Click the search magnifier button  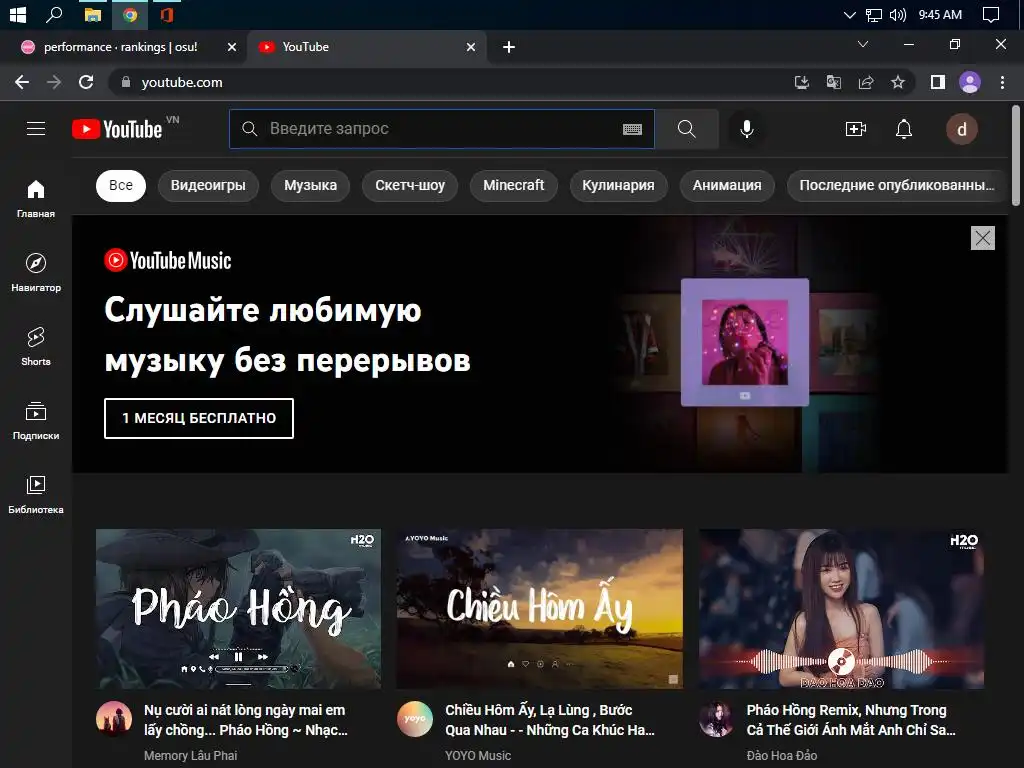pos(686,129)
